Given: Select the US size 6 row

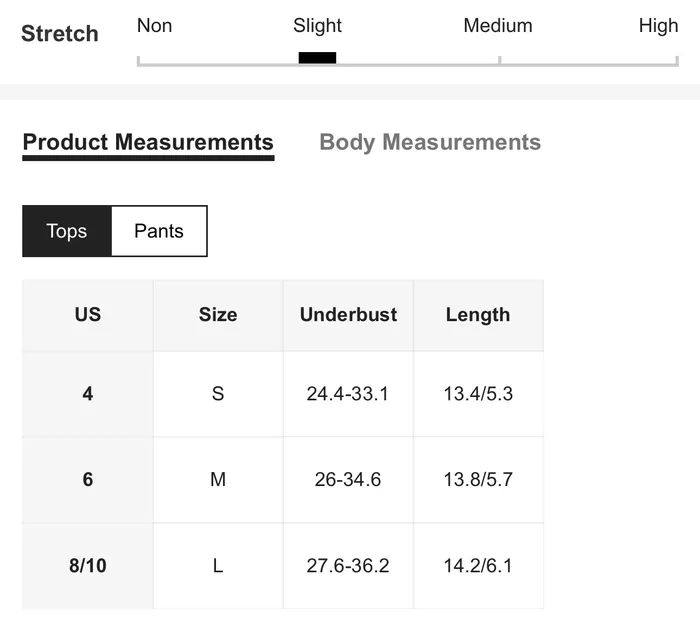Looking at the screenshot, I should (283, 480).
